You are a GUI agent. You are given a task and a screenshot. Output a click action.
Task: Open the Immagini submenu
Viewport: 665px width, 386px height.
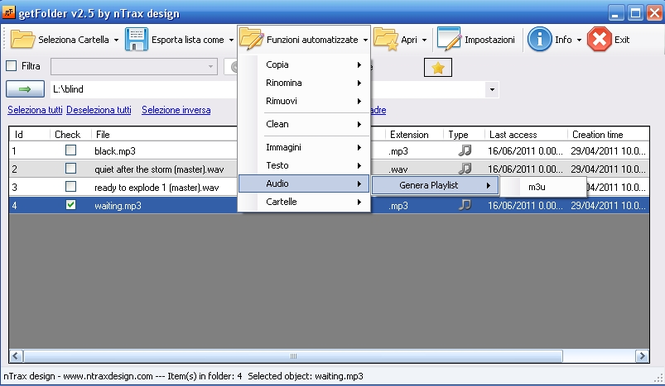pyautogui.click(x=304, y=147)
